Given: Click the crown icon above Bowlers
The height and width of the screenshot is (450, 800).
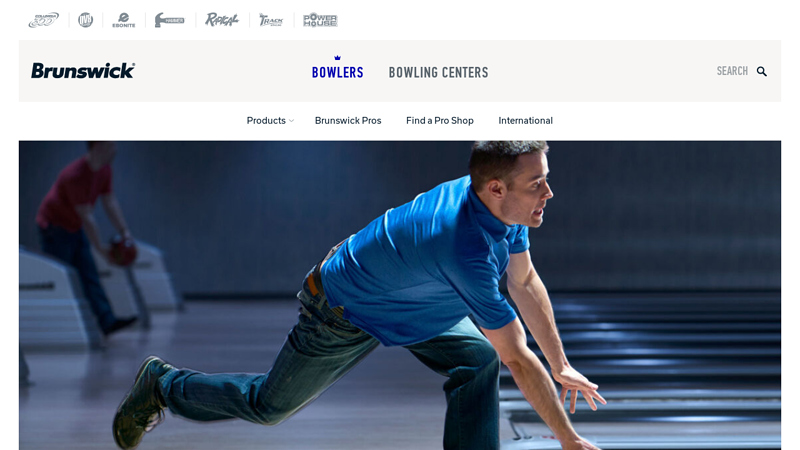Looking at the screenshot, I should pos(337,58).
